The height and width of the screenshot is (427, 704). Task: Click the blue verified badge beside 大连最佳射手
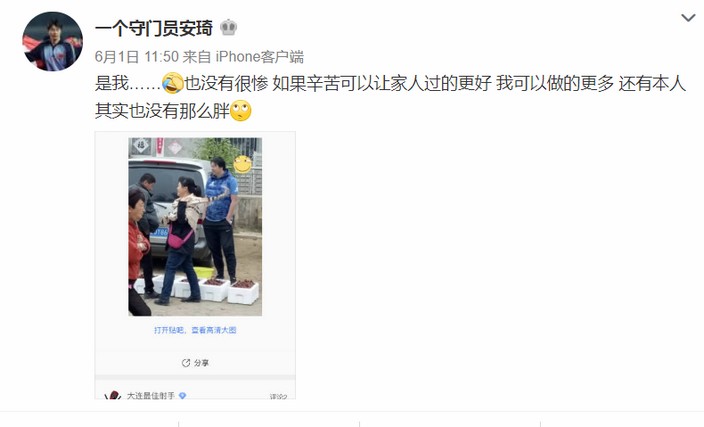tap(182, 396)
